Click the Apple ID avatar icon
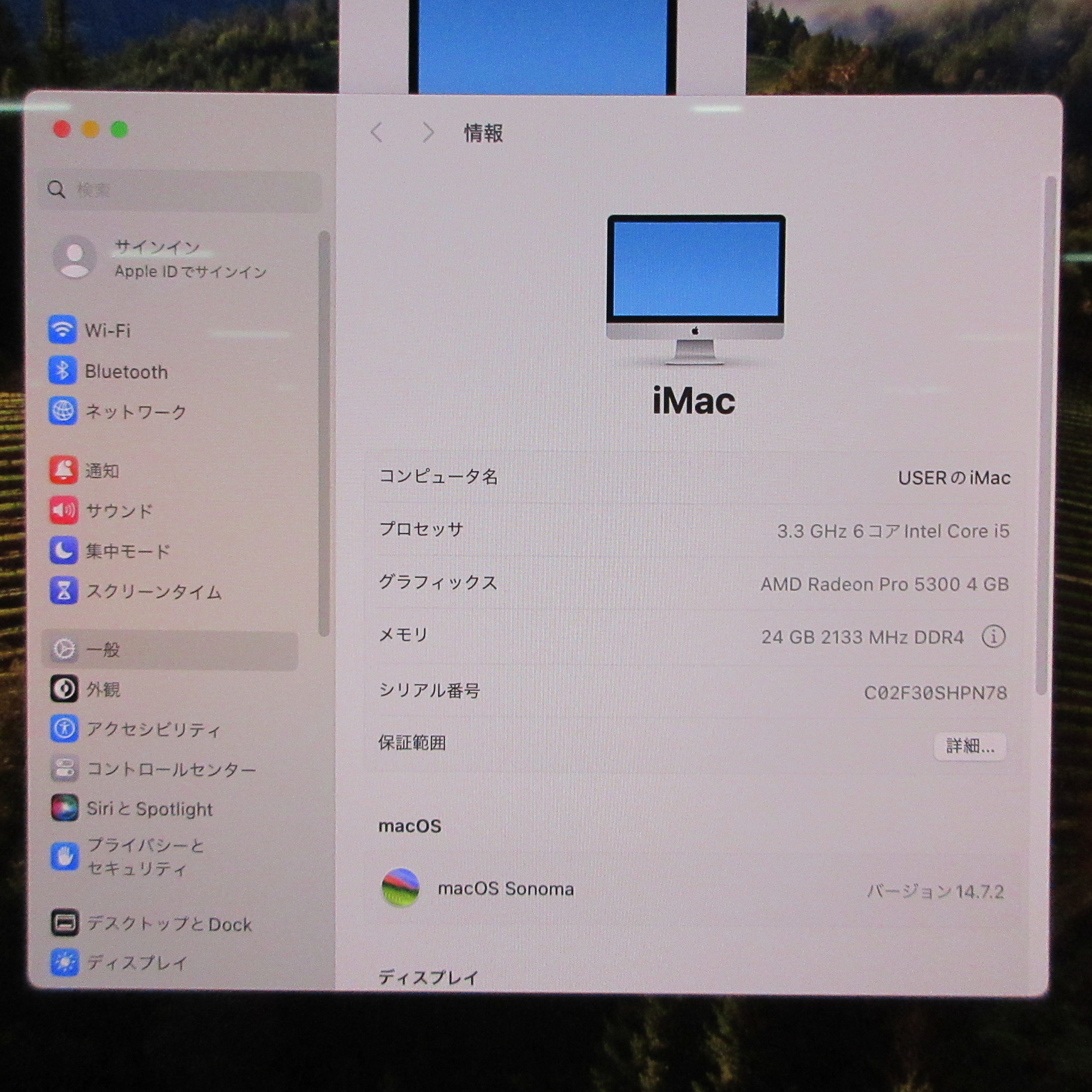The image size is (1092, 1092). pyautogui.click(x=75, y=258)
